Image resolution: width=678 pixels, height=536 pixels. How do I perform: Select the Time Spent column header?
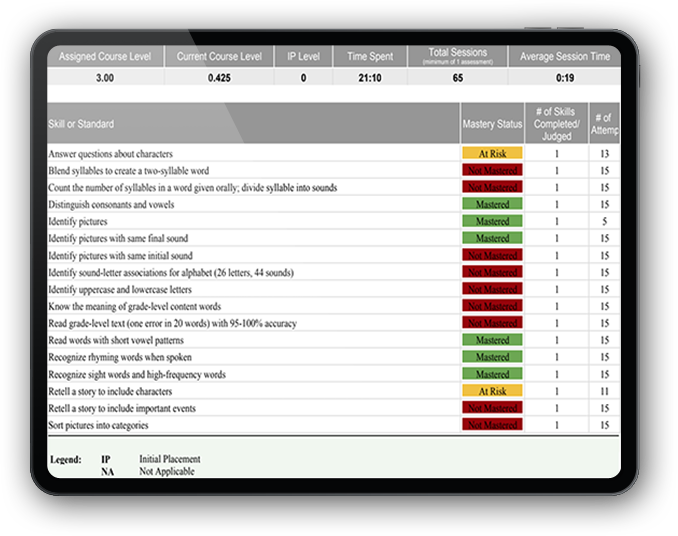[x=370, y=57]
